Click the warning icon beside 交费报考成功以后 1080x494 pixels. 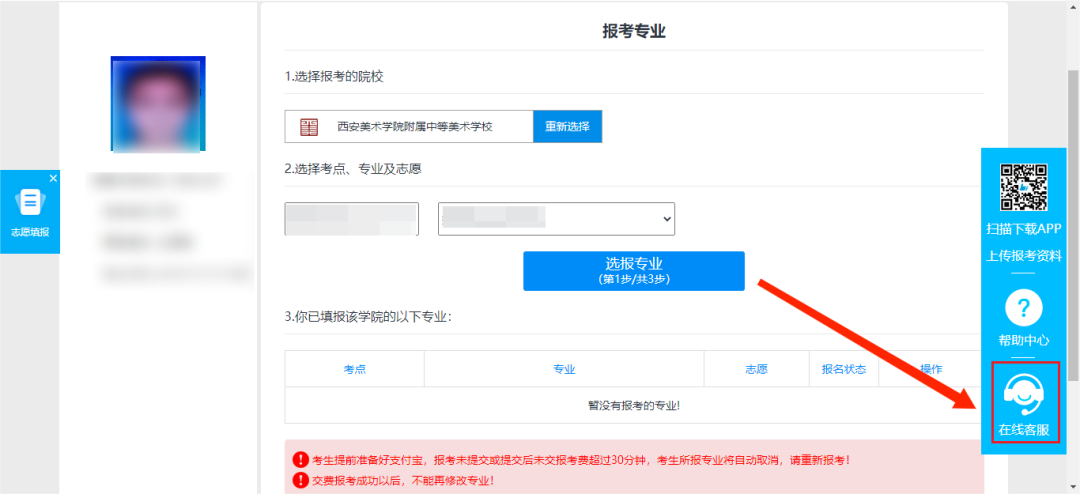click(301, 480)
